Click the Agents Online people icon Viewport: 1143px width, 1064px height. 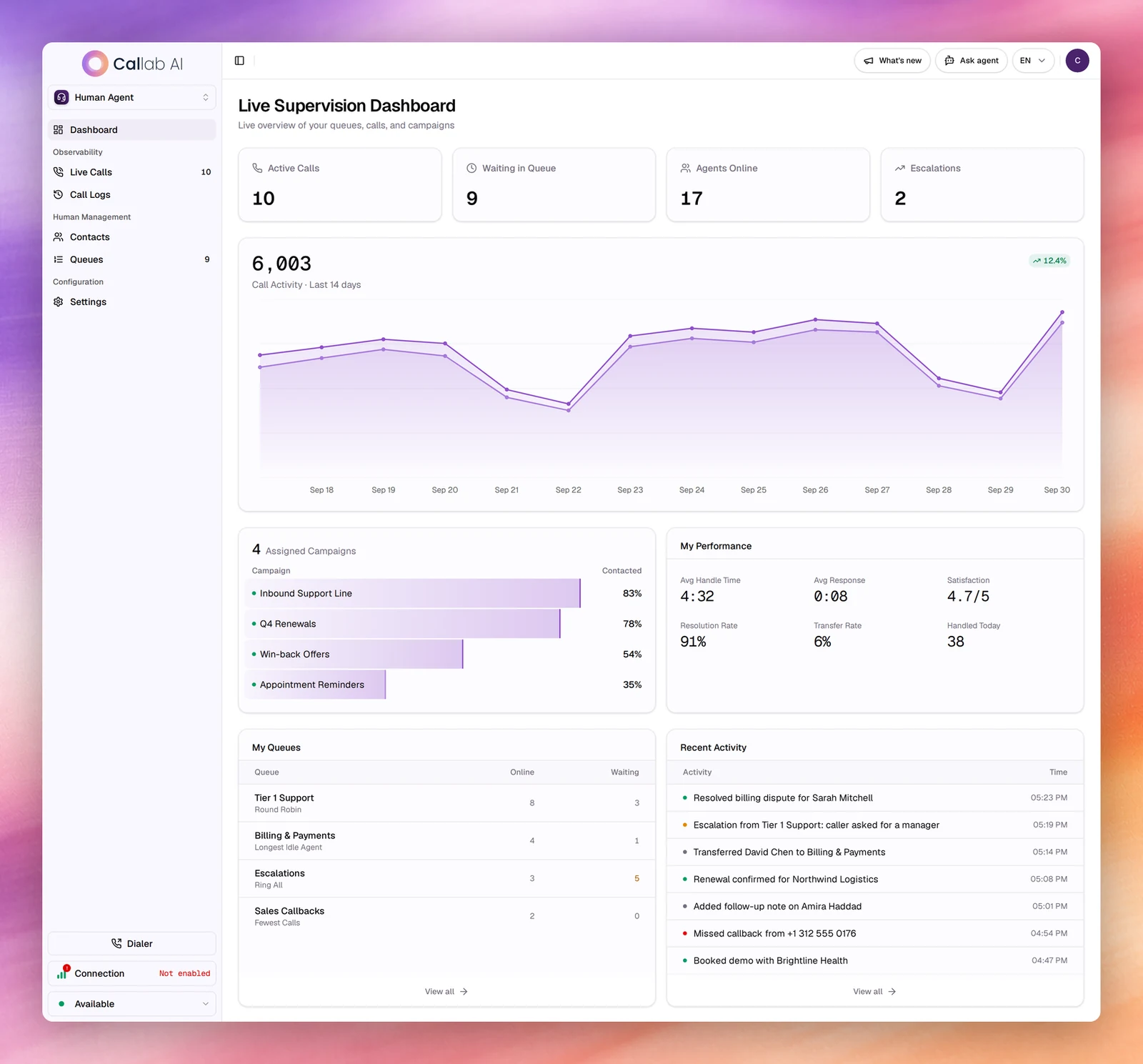[686, 168]
